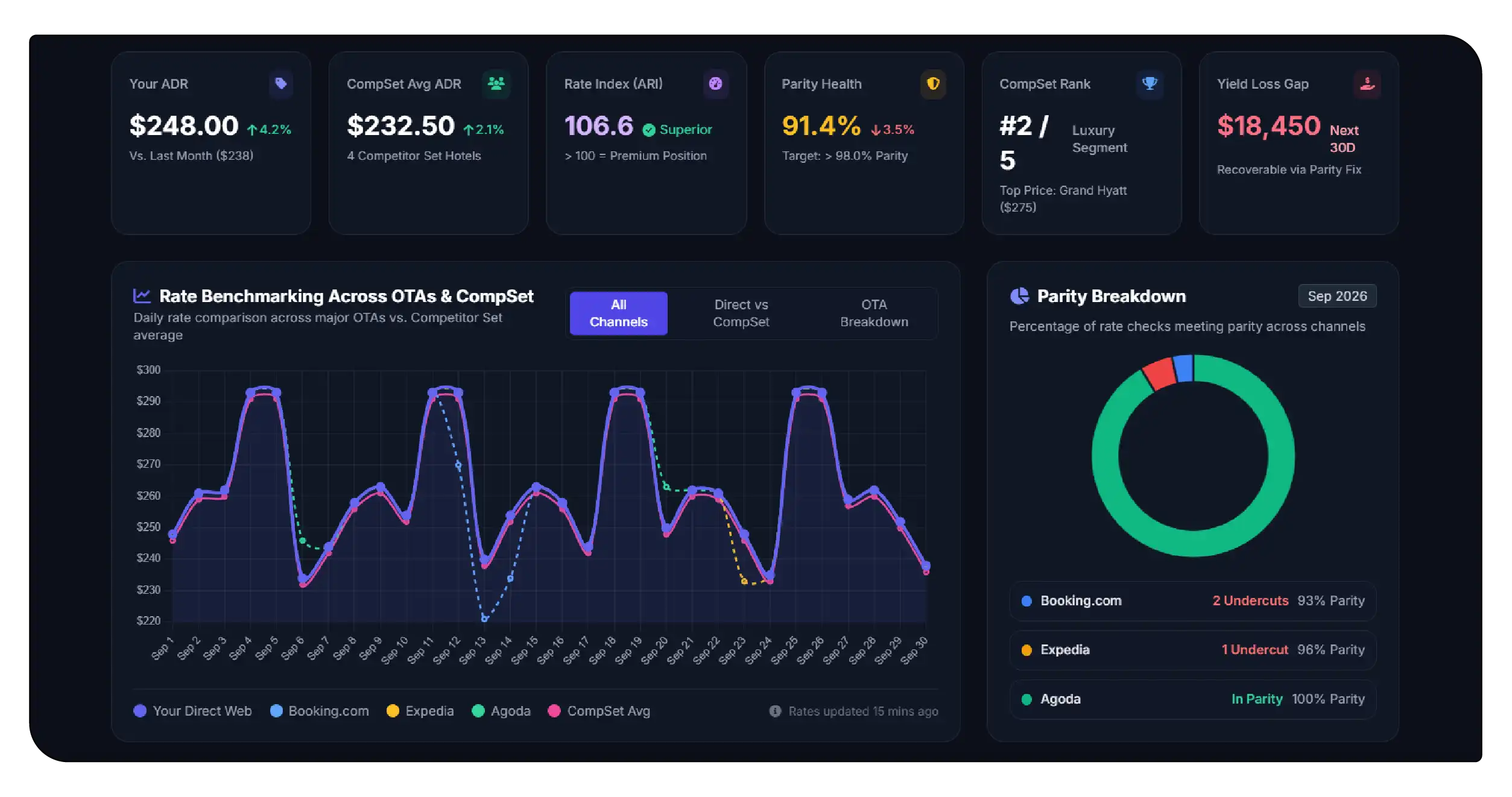The width and height of the screenshot is (1512, 797).
Task: Click the trophy icon on CompSet Rank card
Action: [1150, 83]
